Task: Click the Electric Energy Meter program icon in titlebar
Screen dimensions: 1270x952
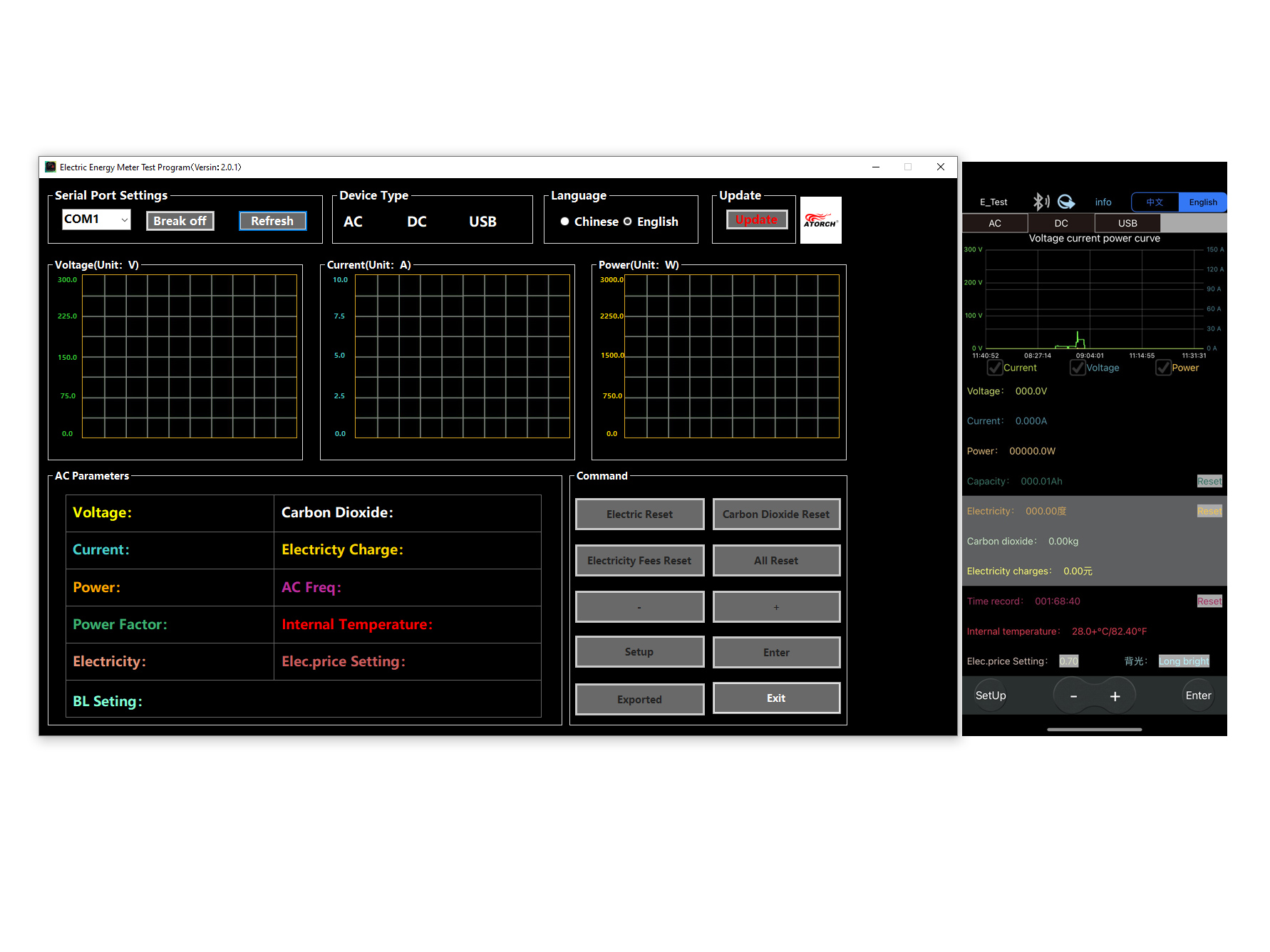Action: (50, 167)
